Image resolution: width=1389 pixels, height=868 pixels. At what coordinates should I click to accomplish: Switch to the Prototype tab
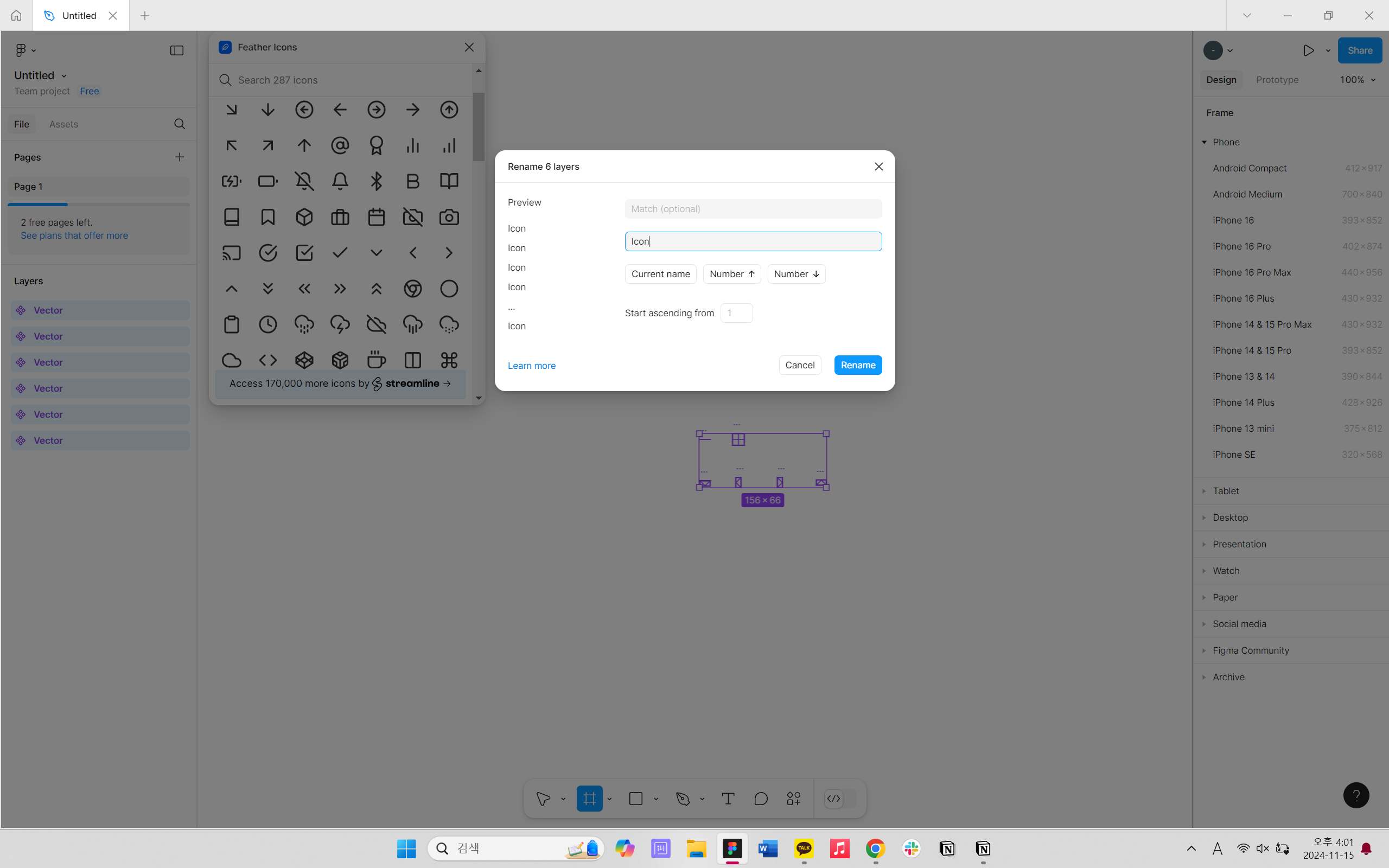coord(1277,80)
